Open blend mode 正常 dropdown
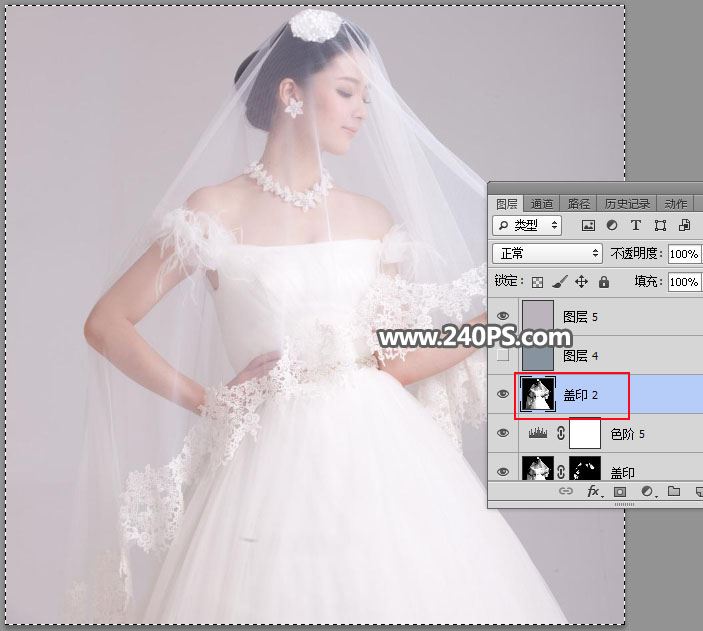 click(547, 254)
